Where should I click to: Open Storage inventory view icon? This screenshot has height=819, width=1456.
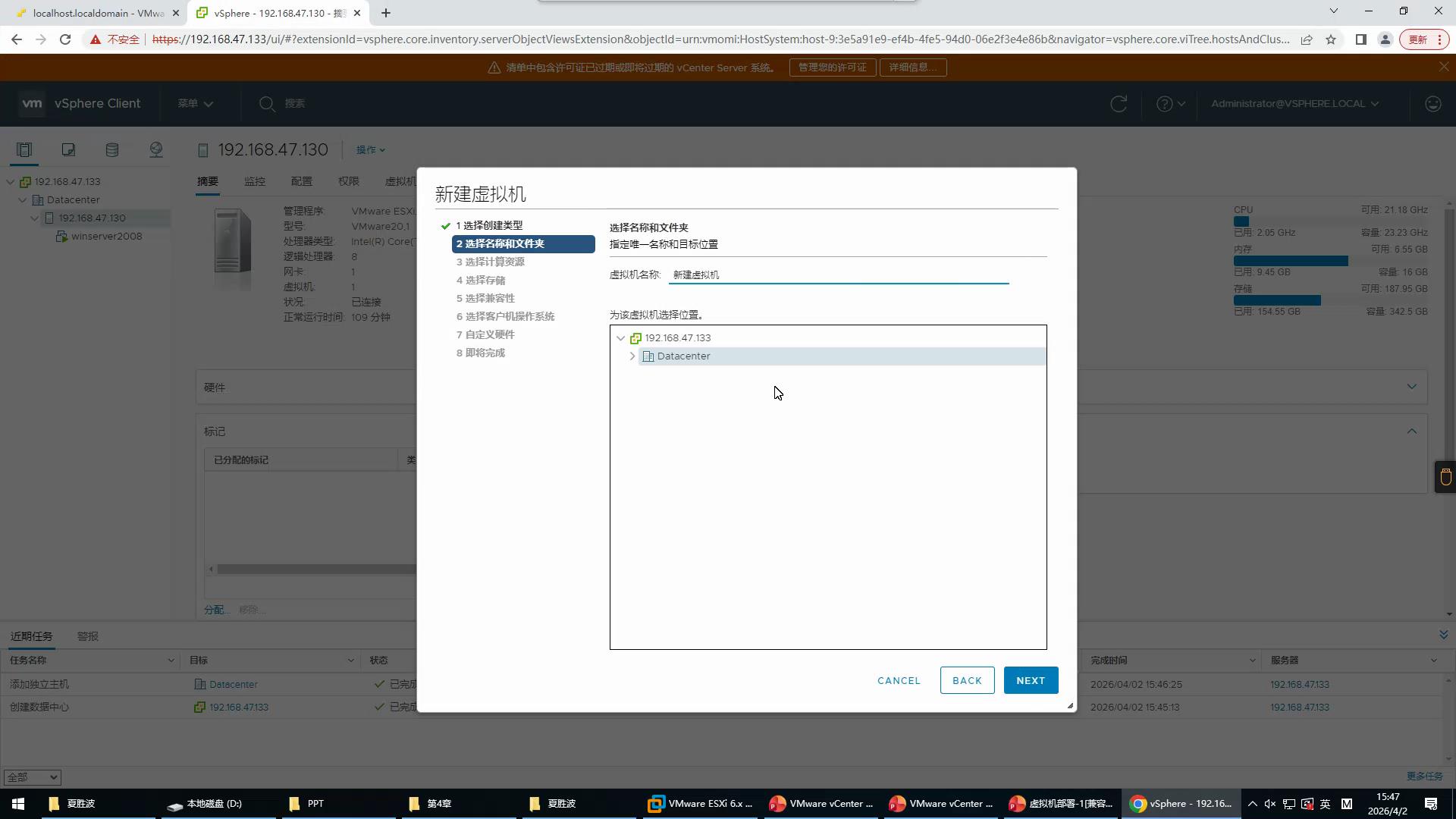tap(112, 149)
